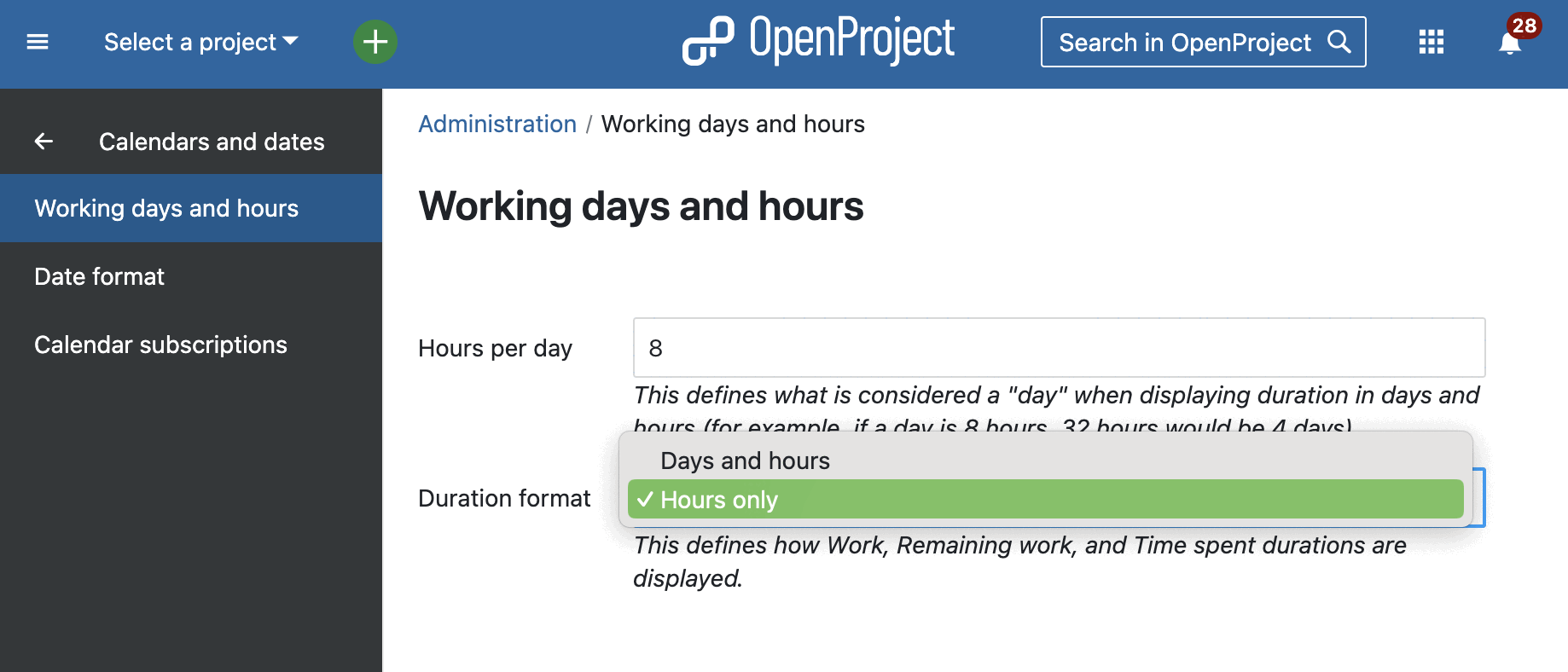The width and height of the screenshot is (1568, 672).
Task: Open the hamburger navigation menu
Action: (38, 41)
